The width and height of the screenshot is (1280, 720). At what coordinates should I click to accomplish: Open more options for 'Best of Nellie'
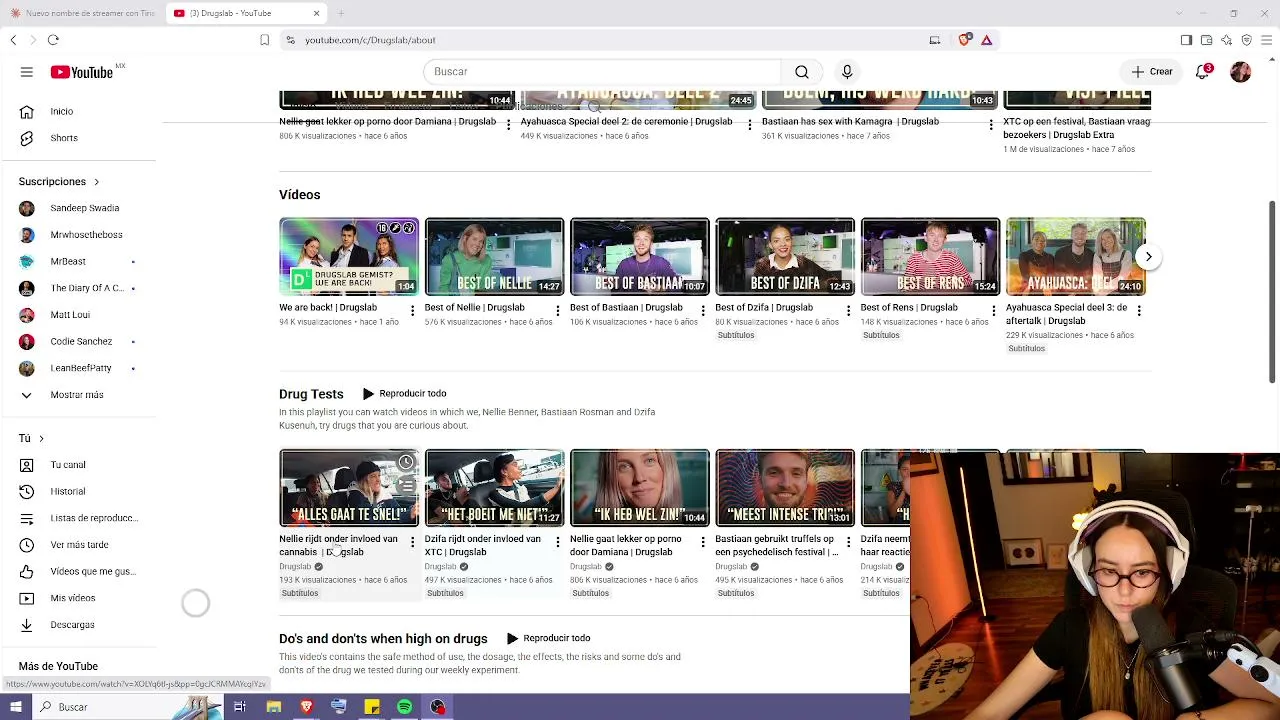tap(557, 311)
